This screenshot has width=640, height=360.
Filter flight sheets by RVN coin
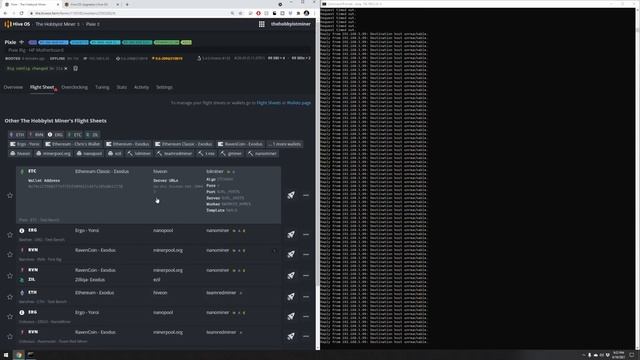point(36,135)
